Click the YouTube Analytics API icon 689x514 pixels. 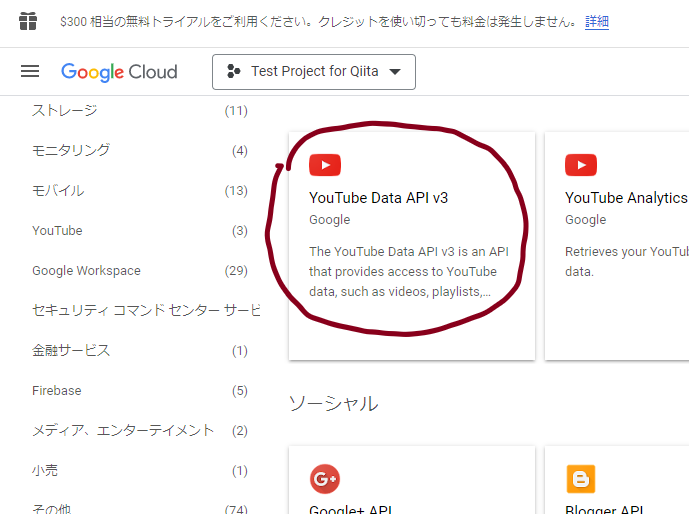click(x=581, y=165)
